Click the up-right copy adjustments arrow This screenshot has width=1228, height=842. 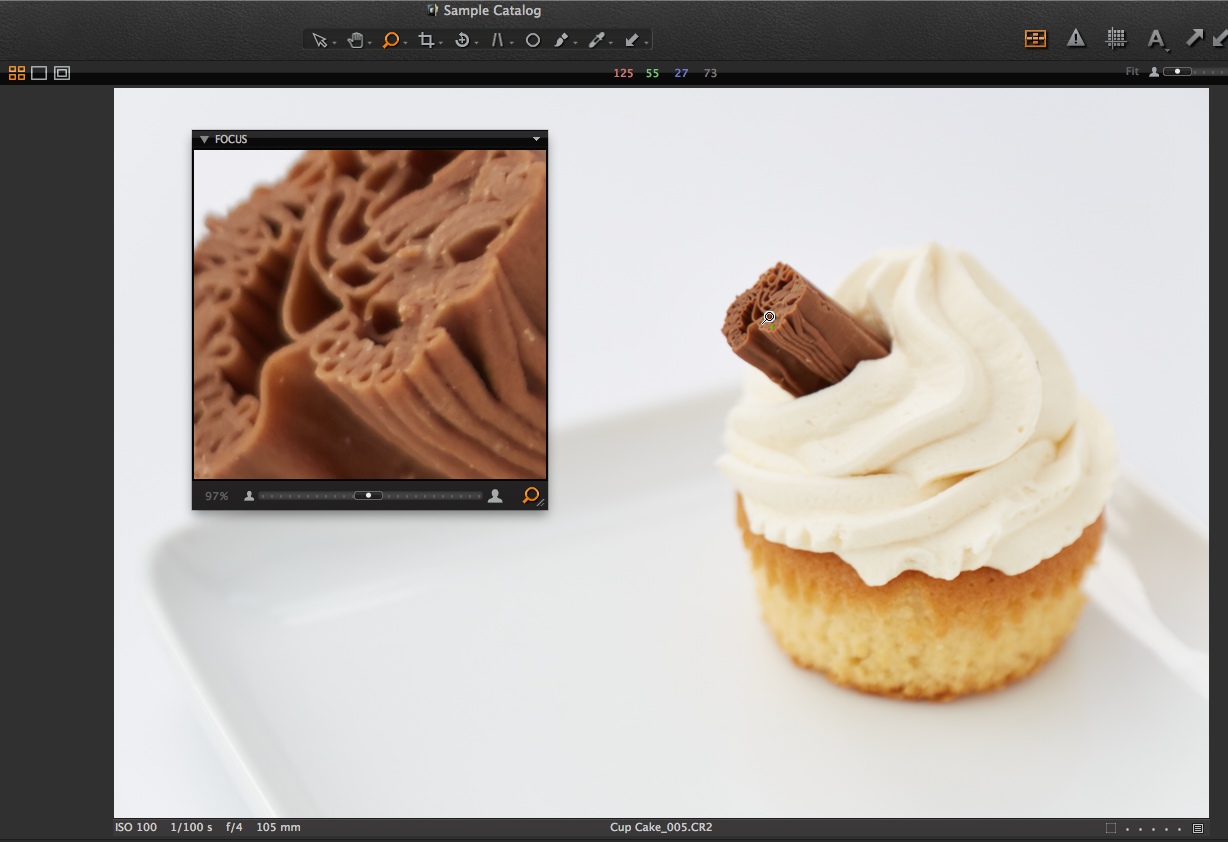coord(1194,38)
